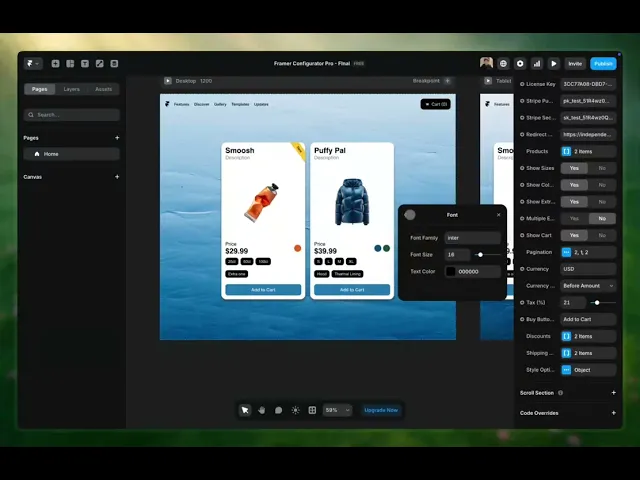Add a new page with the Pages plus
640x480 pixels.
[117, 138]
